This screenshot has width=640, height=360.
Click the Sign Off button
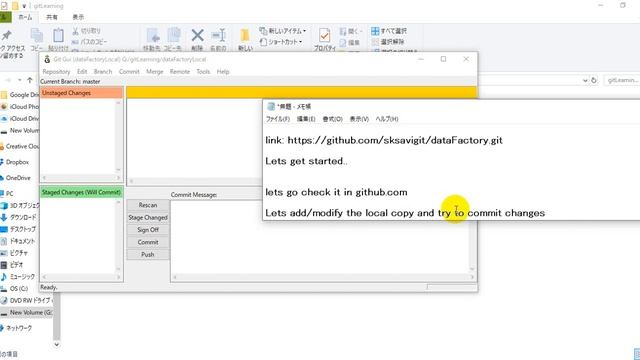pos(148,230)
